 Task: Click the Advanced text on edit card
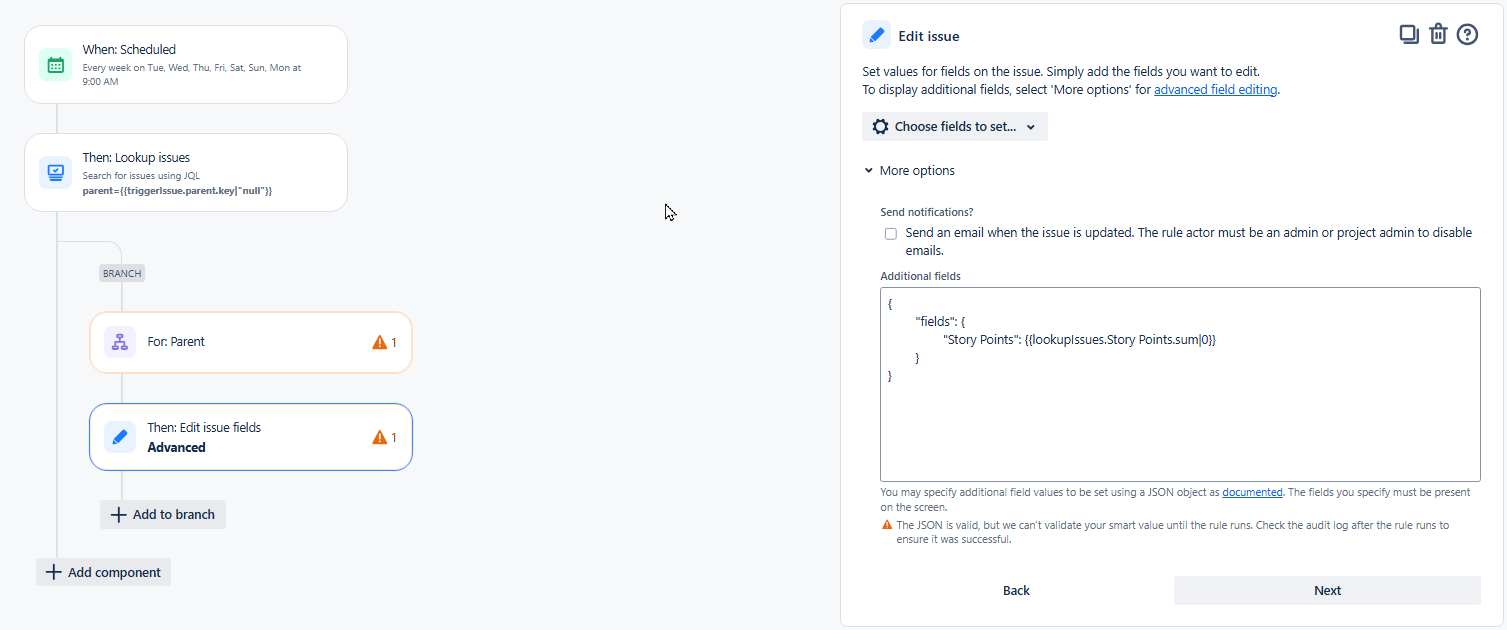pyautogui.click(x=176, y=447)
